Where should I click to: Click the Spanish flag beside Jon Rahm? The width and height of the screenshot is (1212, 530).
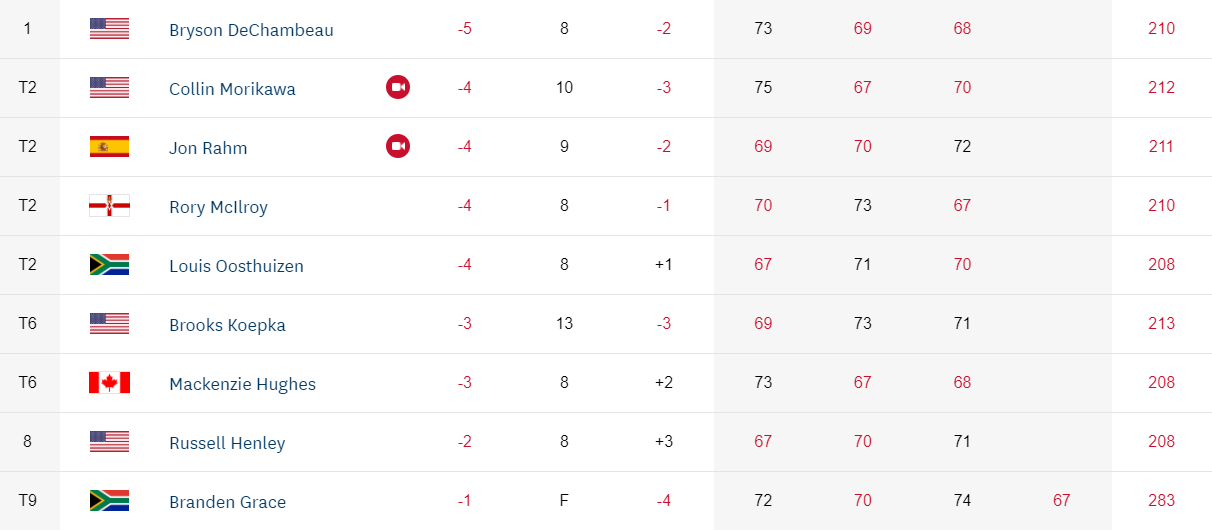(109, 147)
